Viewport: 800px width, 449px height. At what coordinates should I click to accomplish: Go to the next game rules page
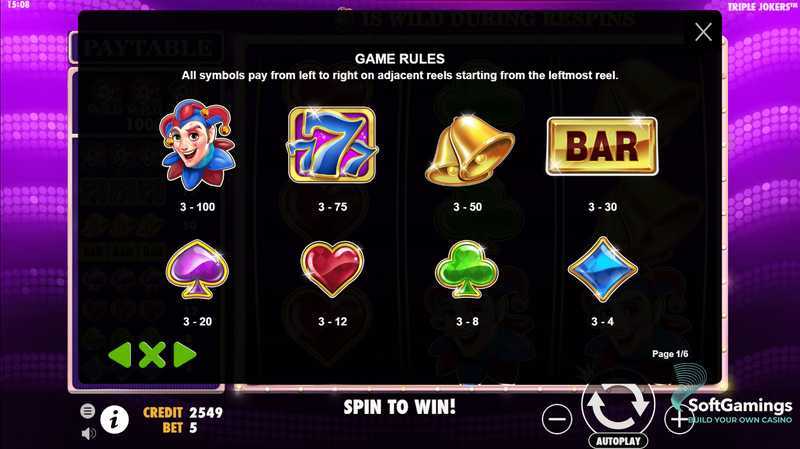click(x=184, y=355)
